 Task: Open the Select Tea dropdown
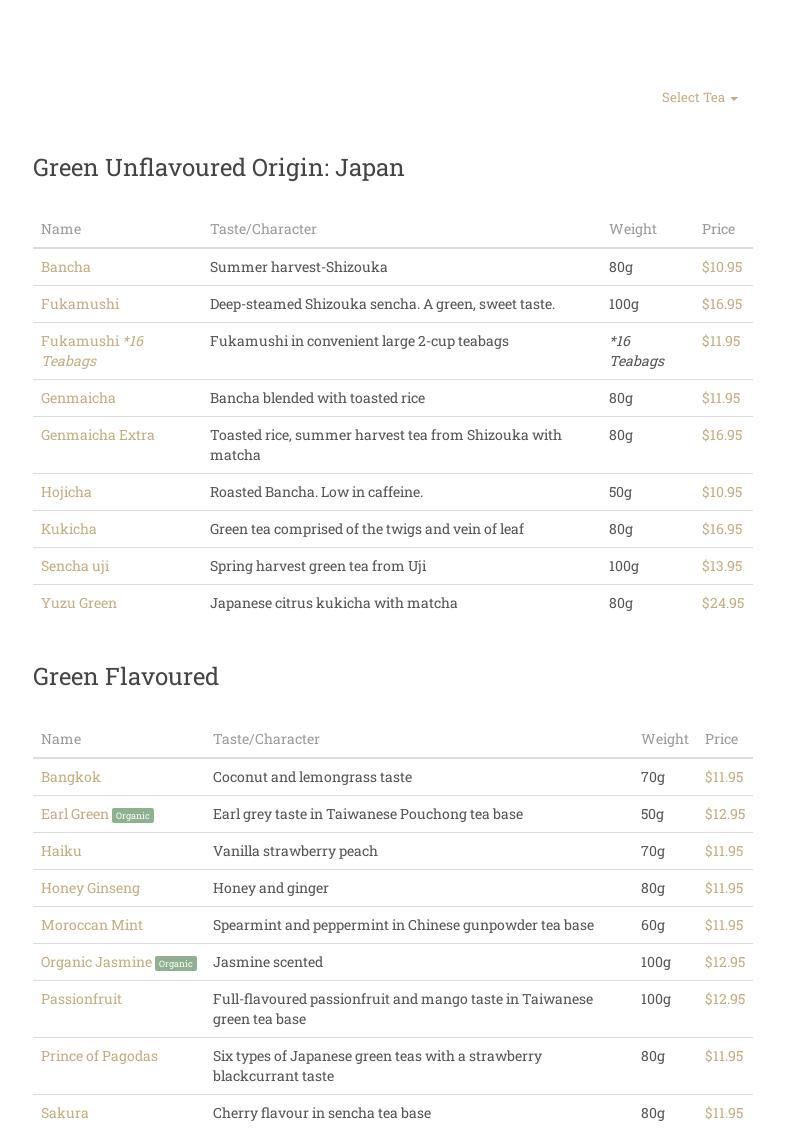click(699, 97)
